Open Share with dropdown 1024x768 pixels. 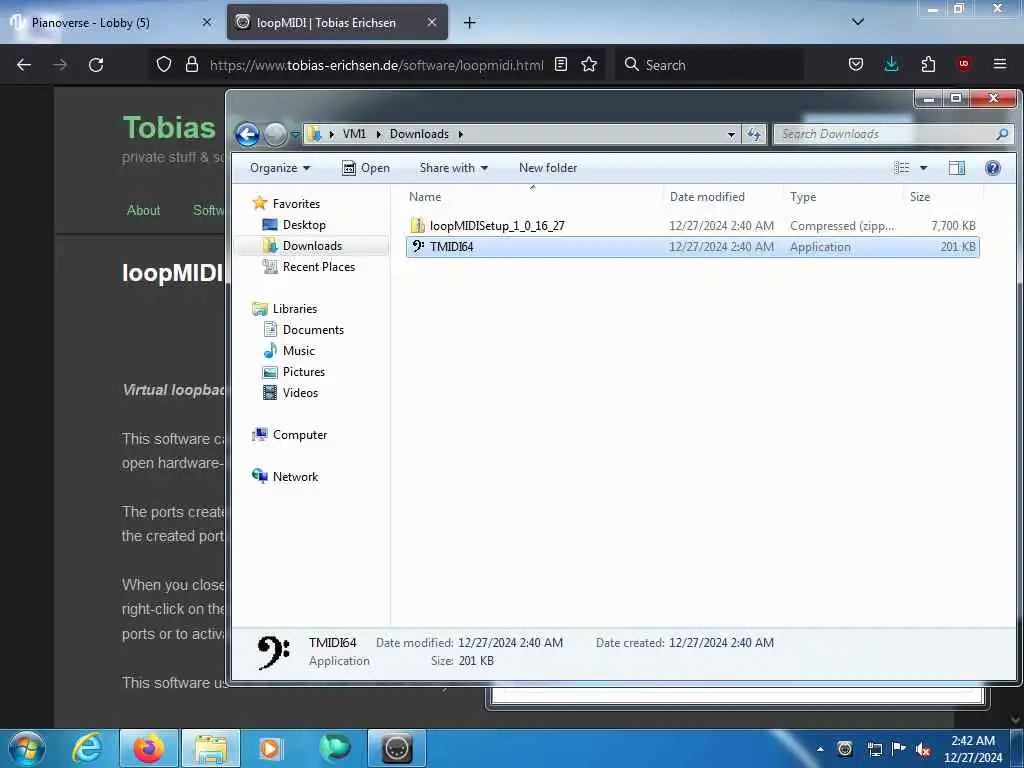coord(453,168)
